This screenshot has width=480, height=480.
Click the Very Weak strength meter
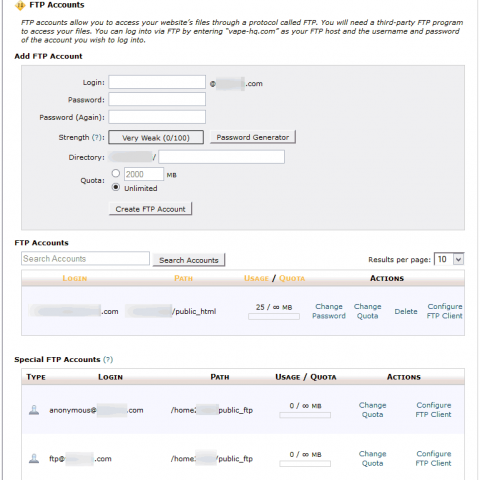[x=156, y=137]
